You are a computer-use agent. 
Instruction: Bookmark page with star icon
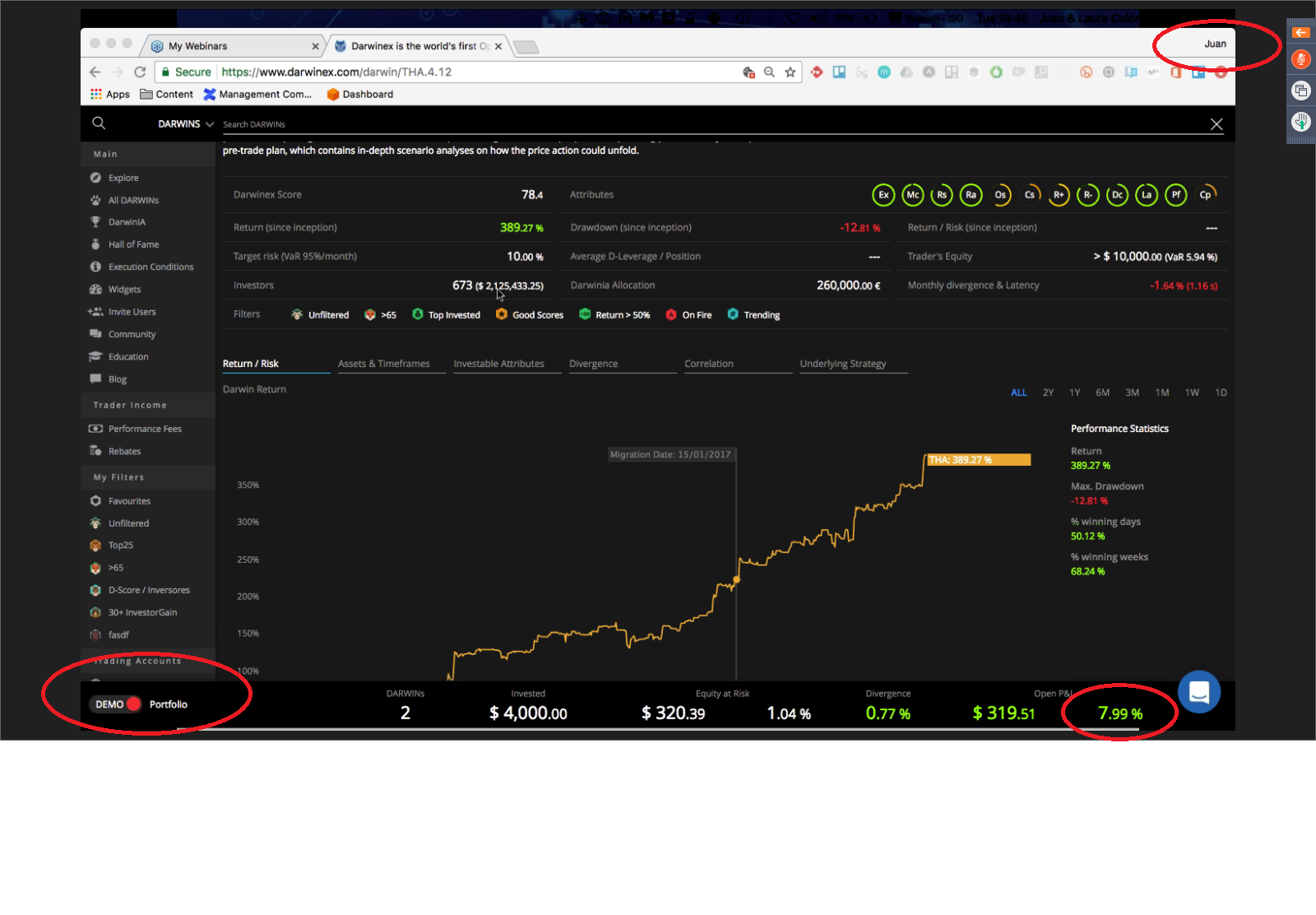pyautogui.click(x=790, y=72)
